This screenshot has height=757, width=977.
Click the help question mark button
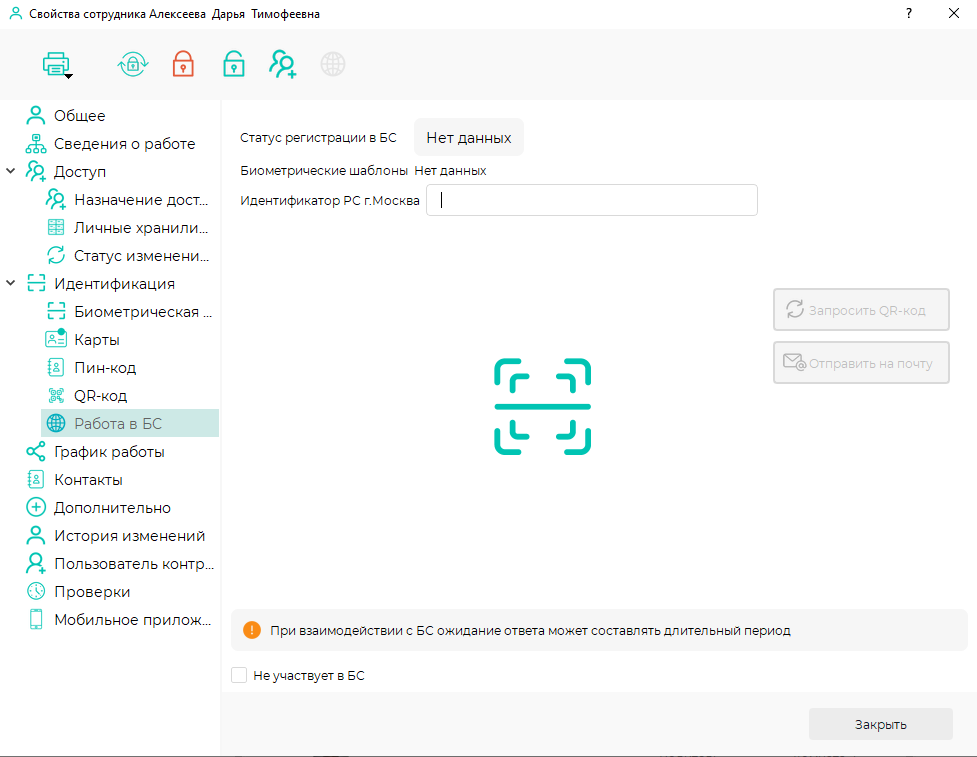[909, 13]
